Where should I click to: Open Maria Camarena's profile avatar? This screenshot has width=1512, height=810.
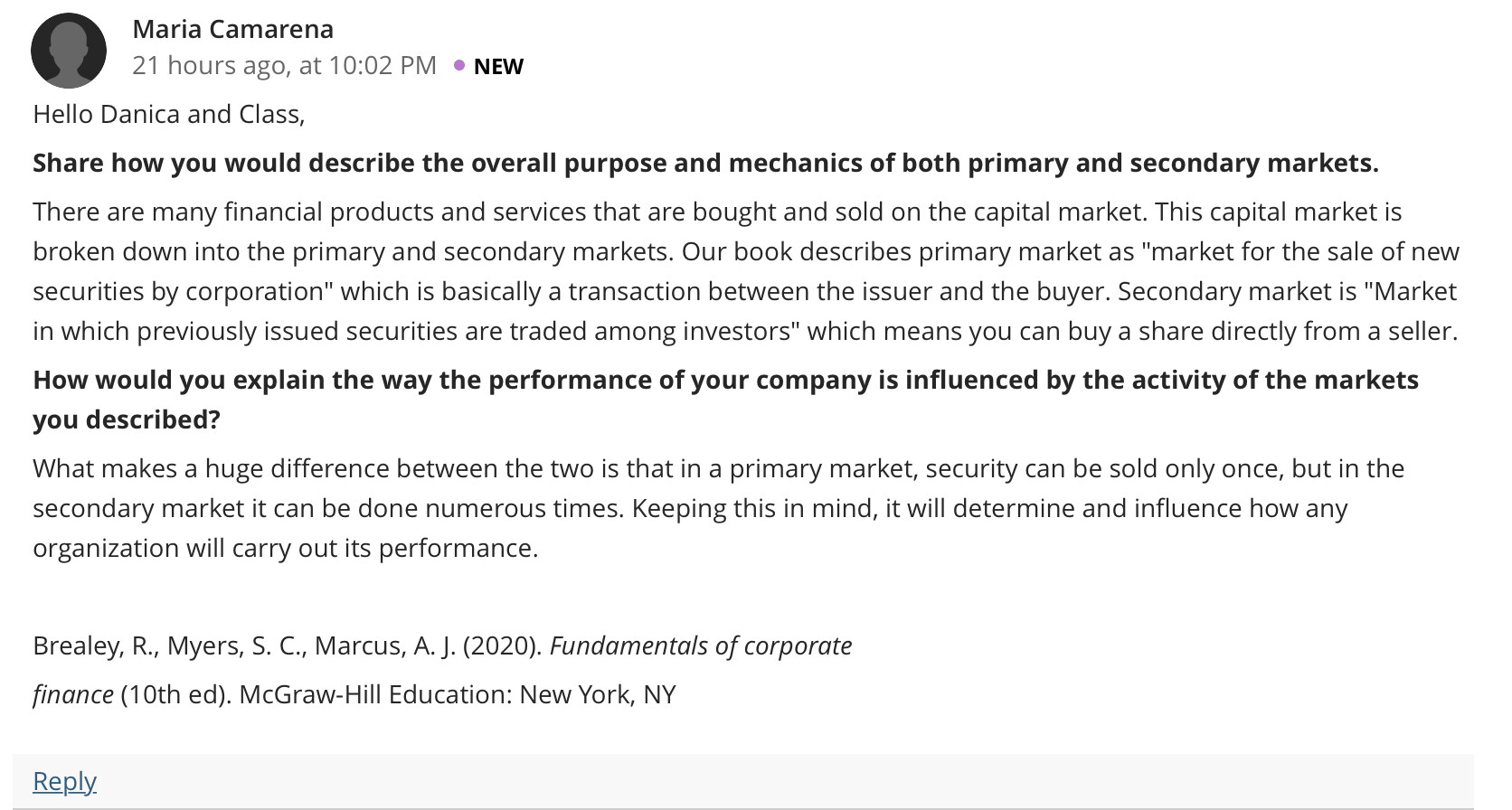69,51
